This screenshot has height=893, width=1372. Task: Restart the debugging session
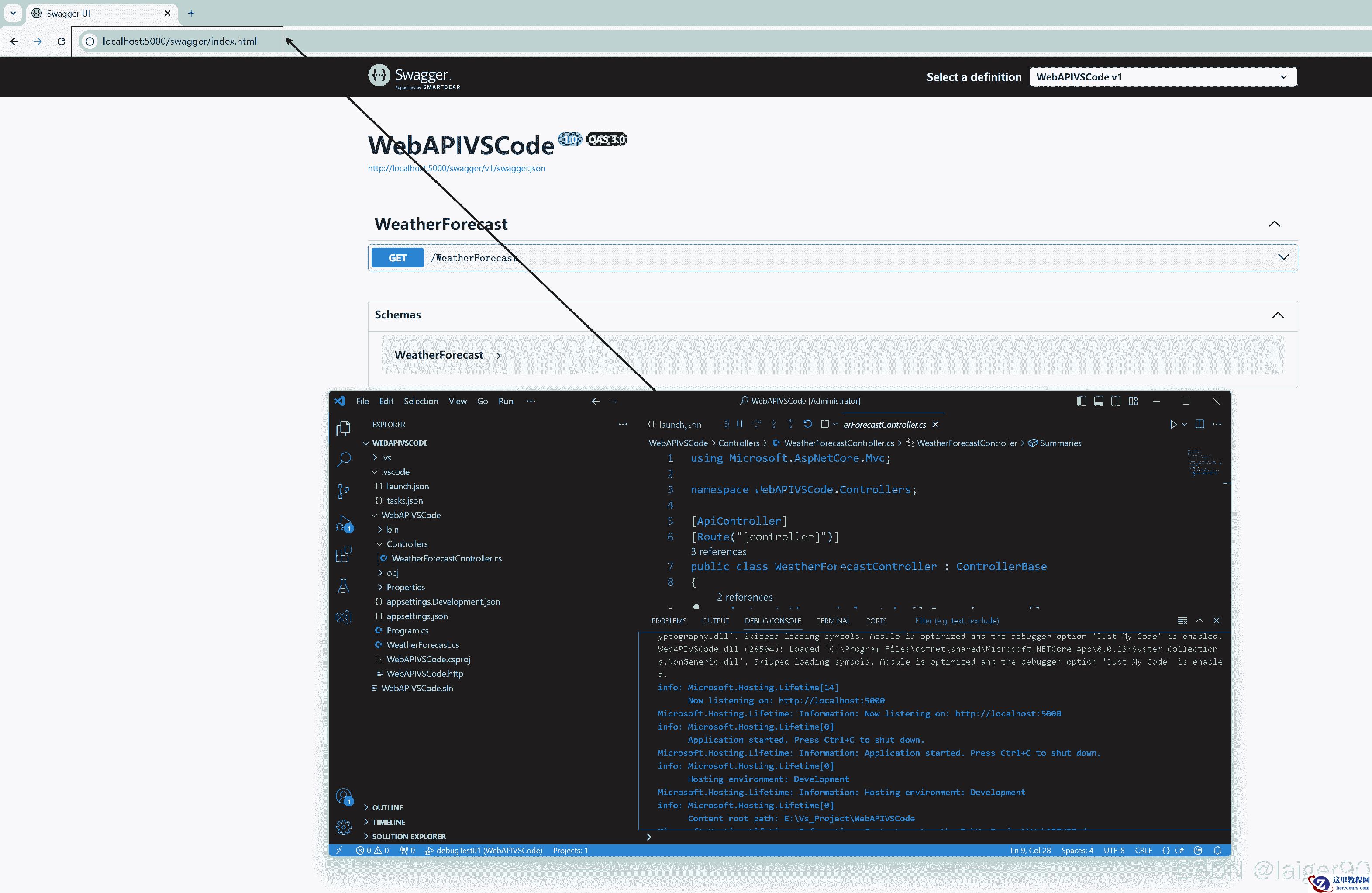point(808,424)
